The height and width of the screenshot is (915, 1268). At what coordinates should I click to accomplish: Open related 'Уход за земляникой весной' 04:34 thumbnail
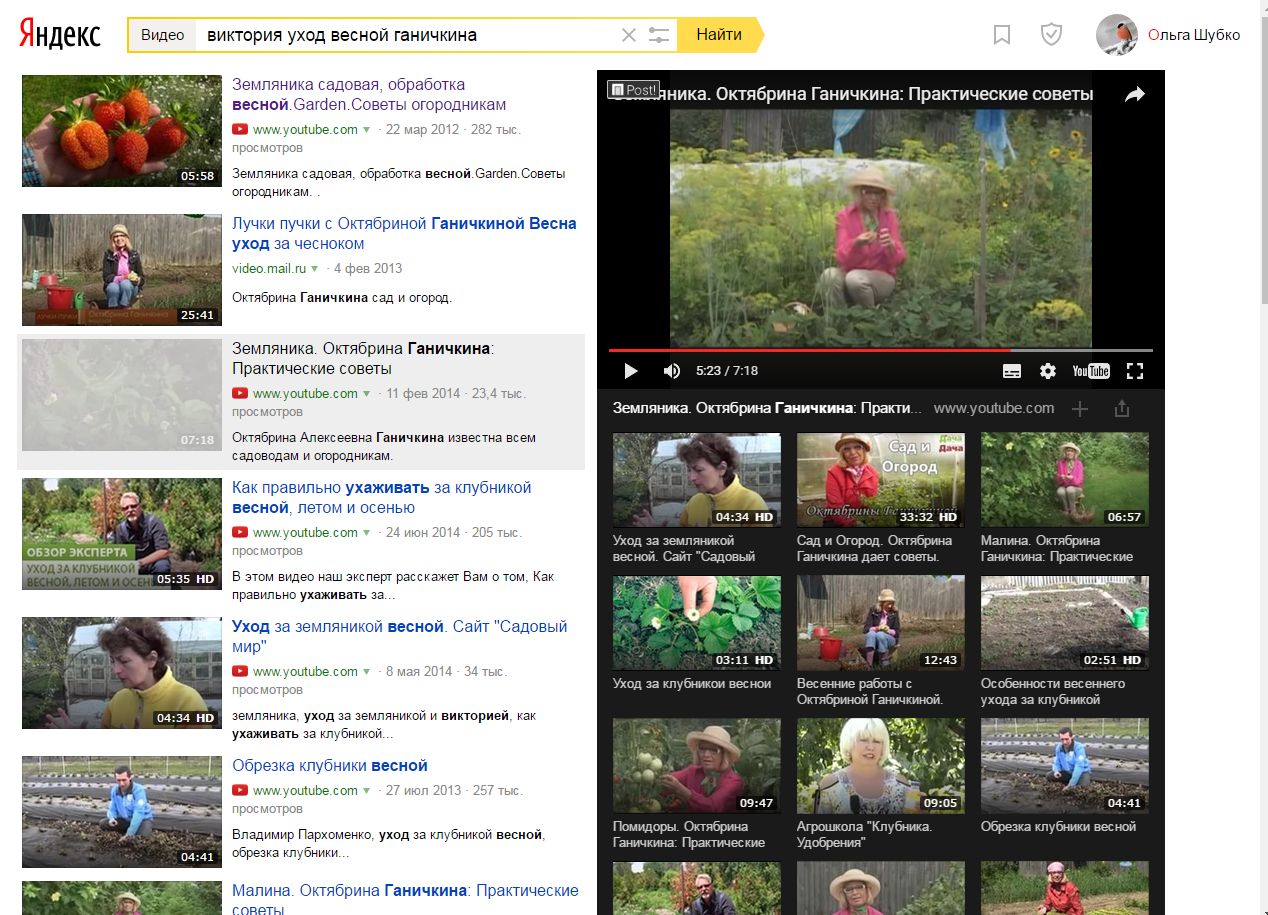(697, 480)
